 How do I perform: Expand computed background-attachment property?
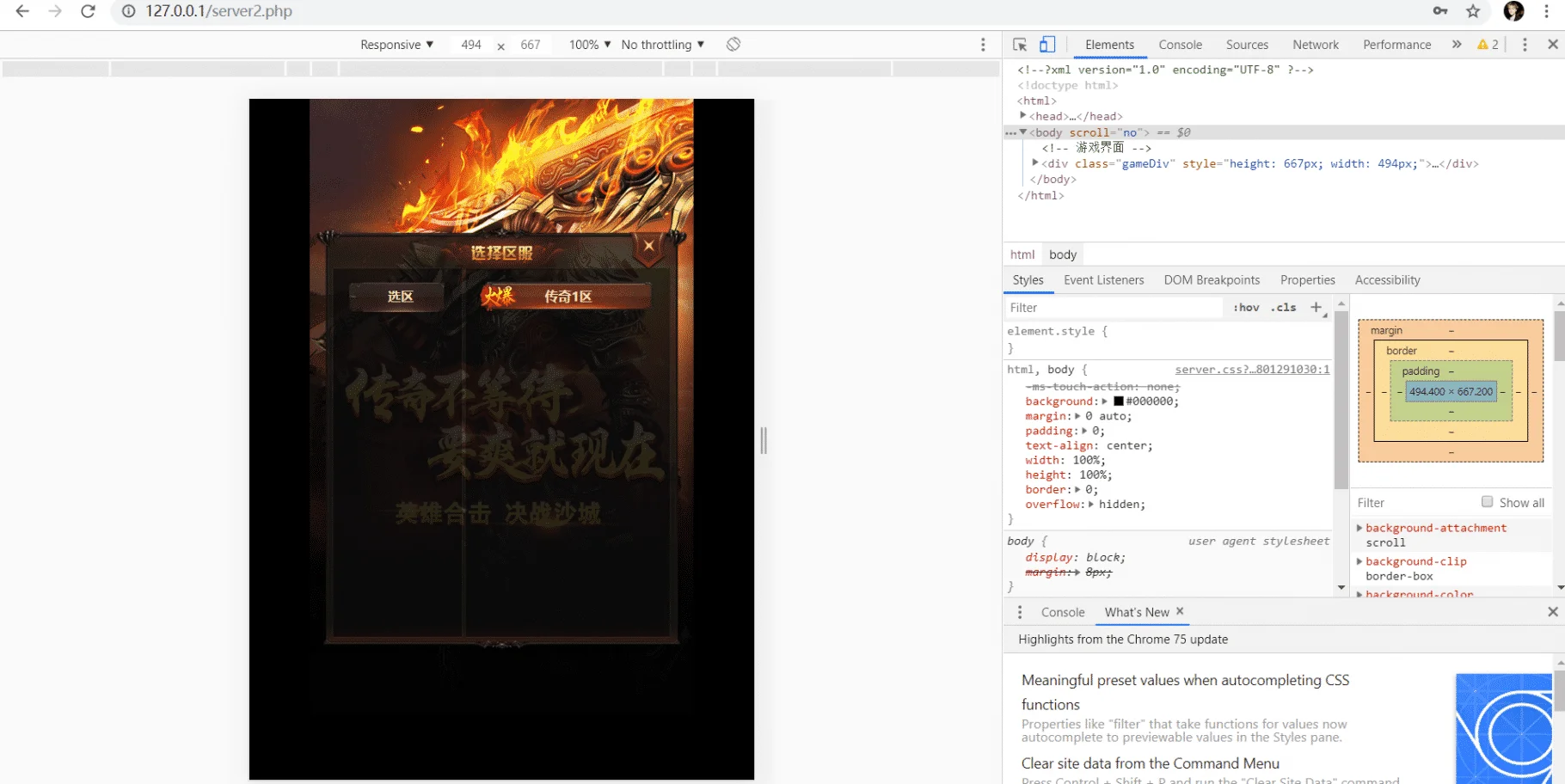coord(1359,528)
